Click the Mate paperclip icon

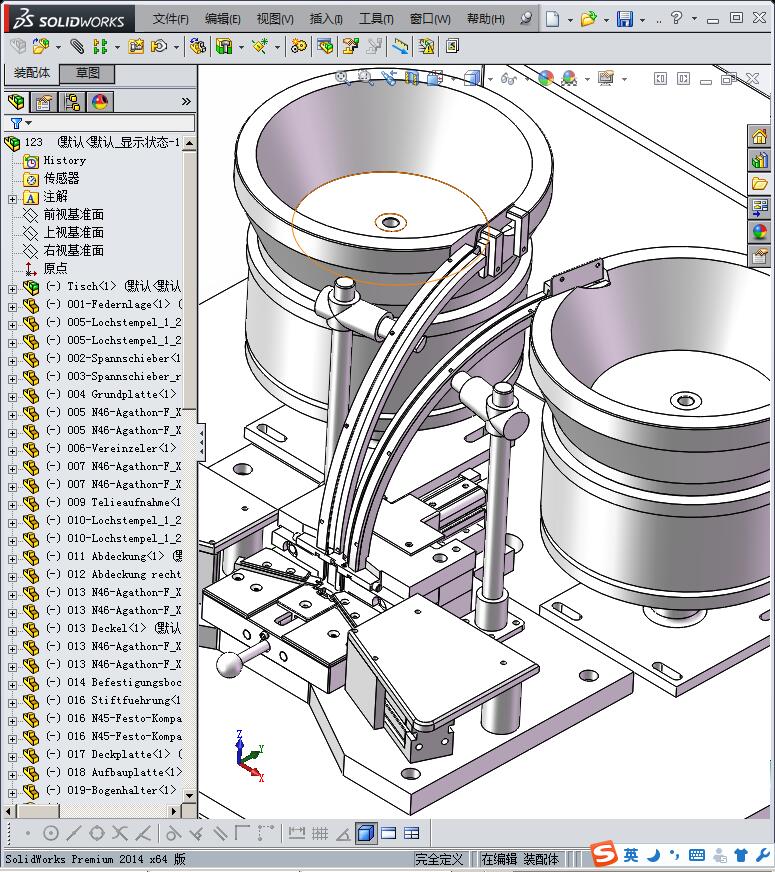point(77,46)
